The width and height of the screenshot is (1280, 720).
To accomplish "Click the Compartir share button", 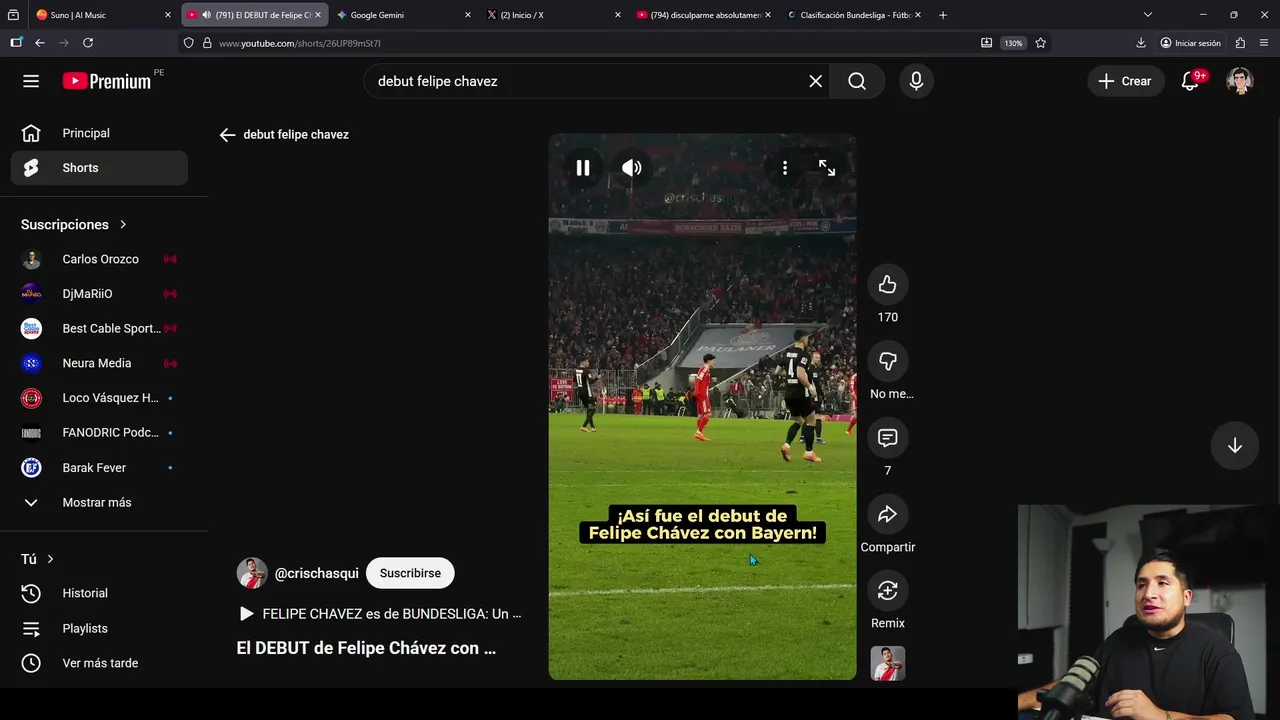I will (887, 514).
